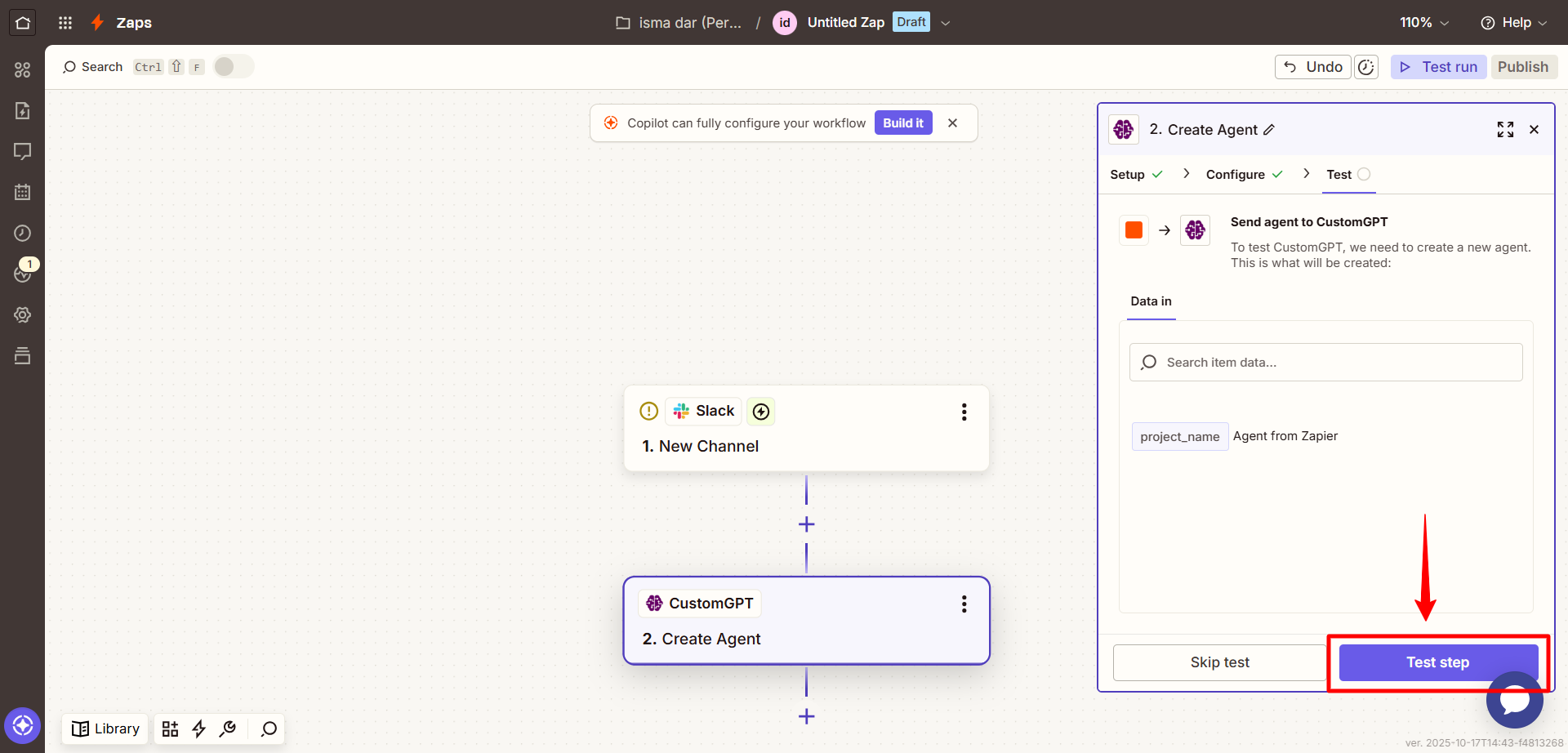
Task: Click the orange app icon in Send agent row
Action: tap(1134, 230)
